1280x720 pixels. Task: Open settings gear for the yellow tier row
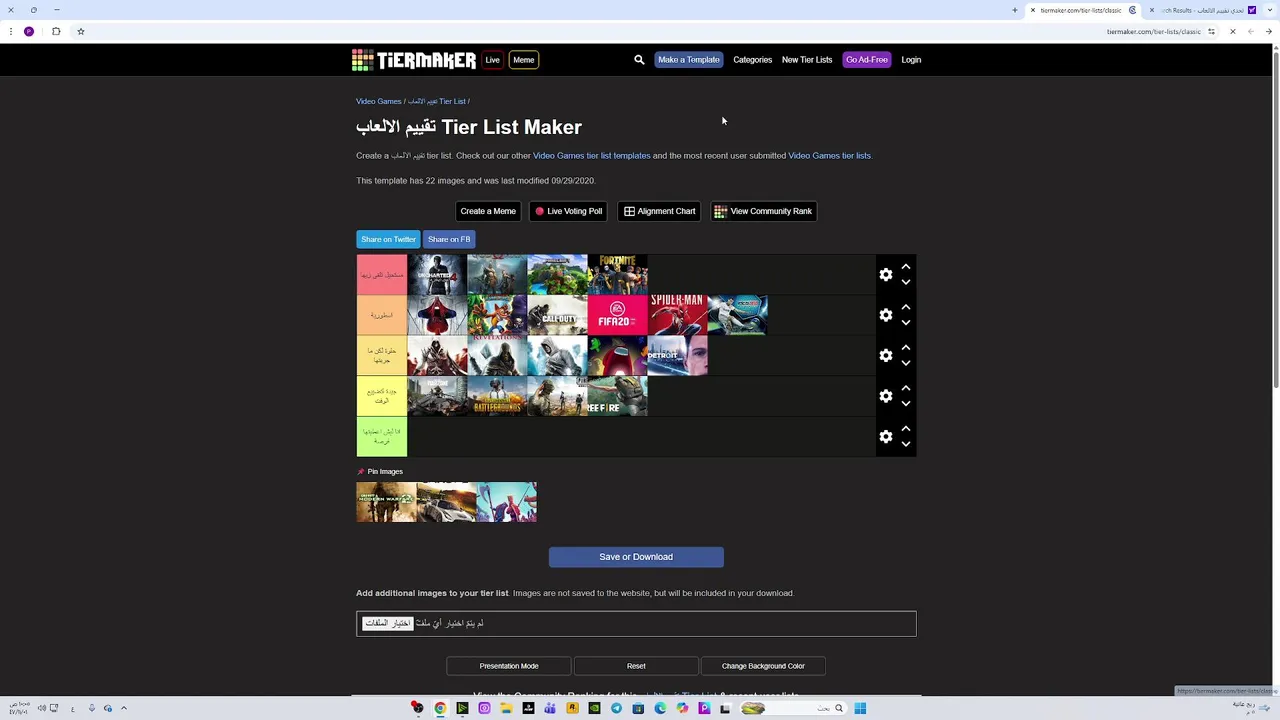pos(885,396)
